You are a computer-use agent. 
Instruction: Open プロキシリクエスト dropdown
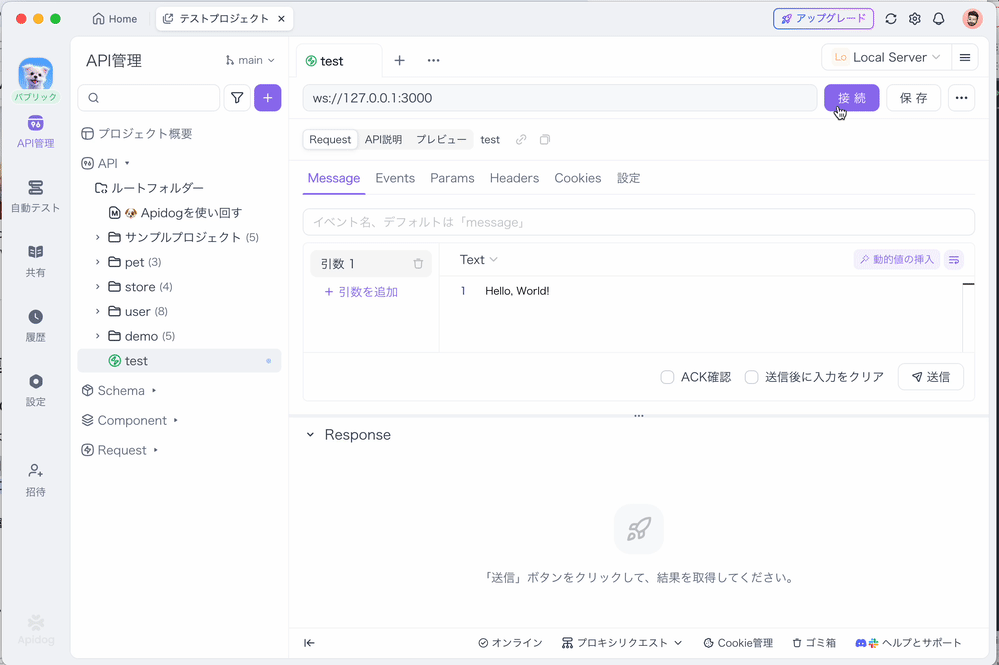pos(622,643)
